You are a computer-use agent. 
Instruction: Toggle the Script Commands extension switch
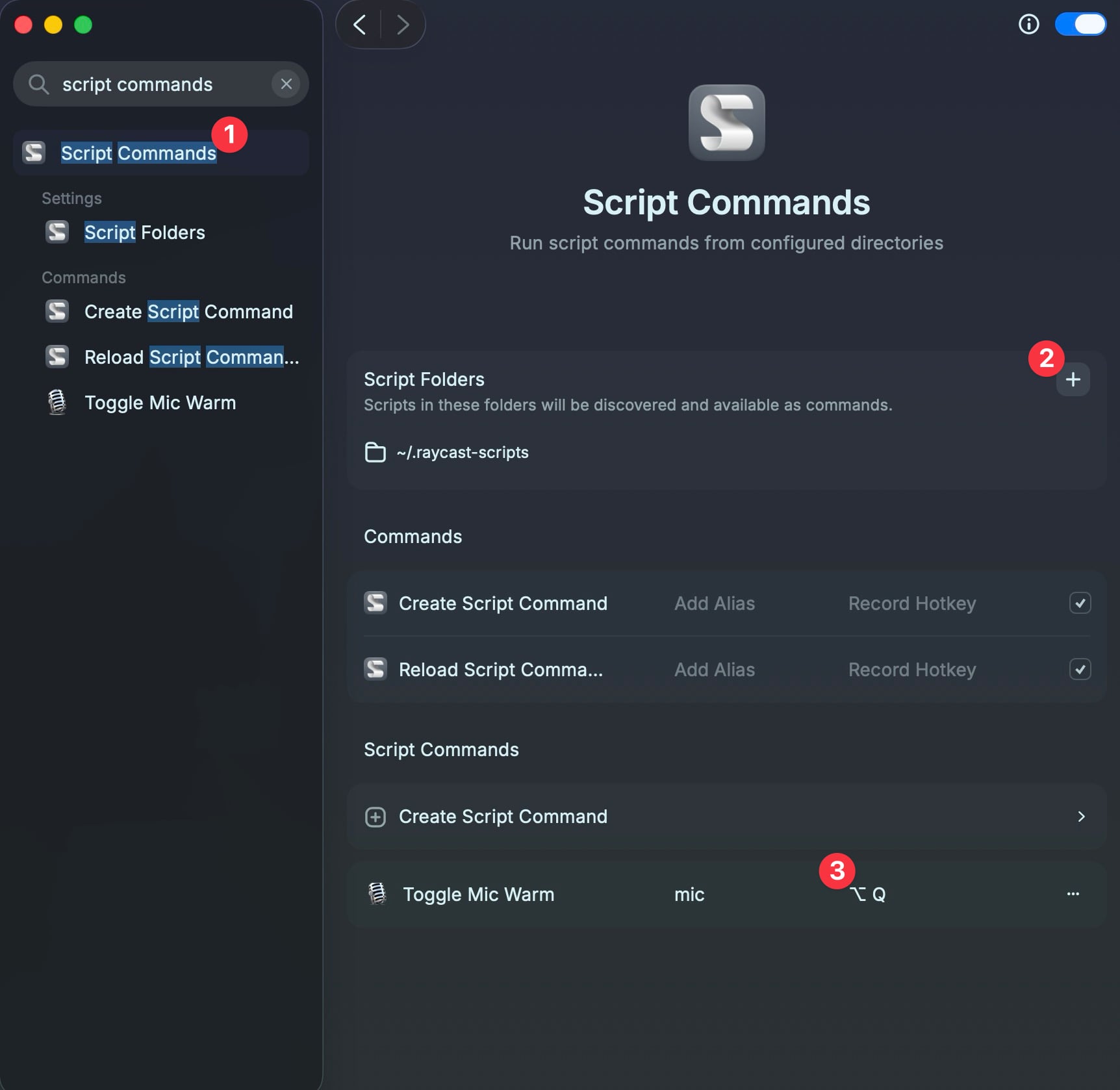click(x=1080, y=24)
